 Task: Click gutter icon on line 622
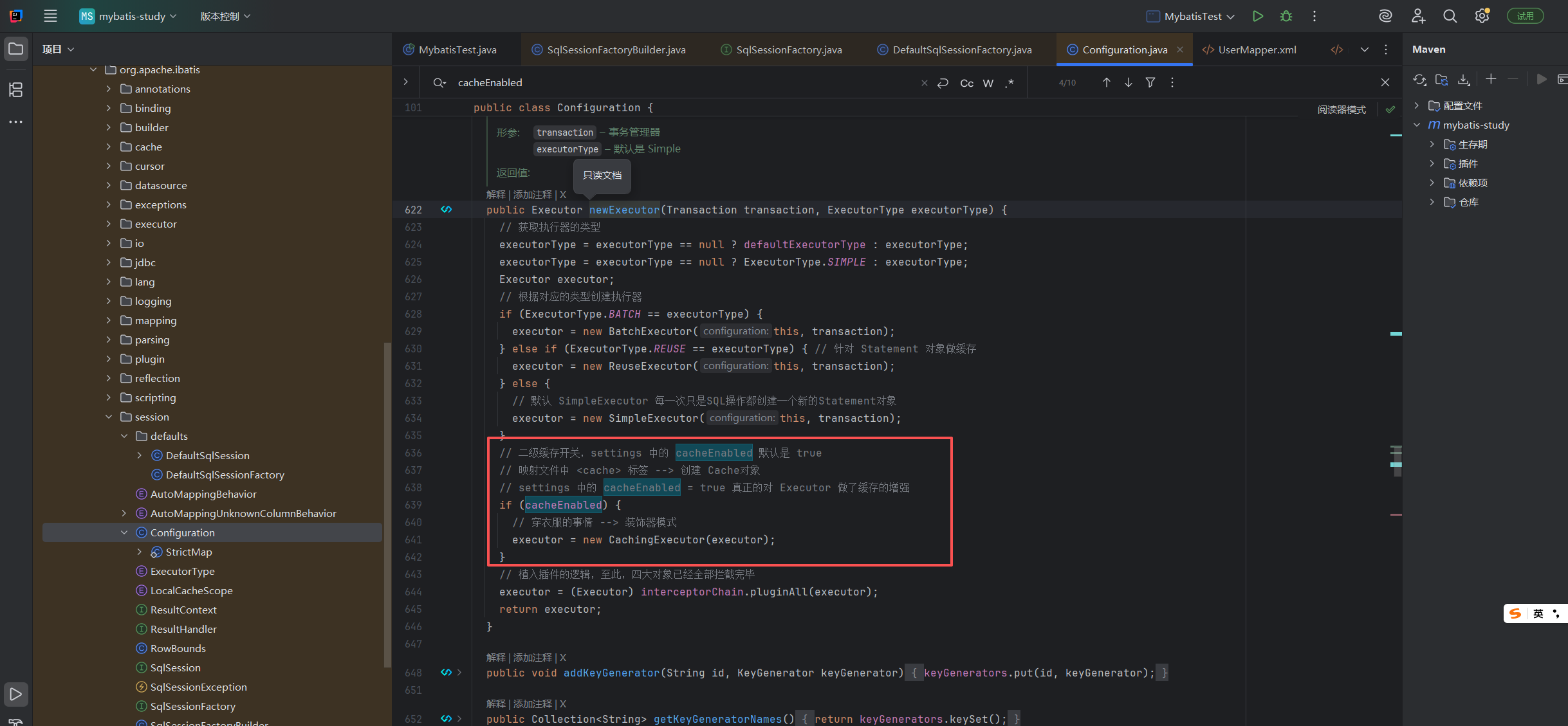446,210
